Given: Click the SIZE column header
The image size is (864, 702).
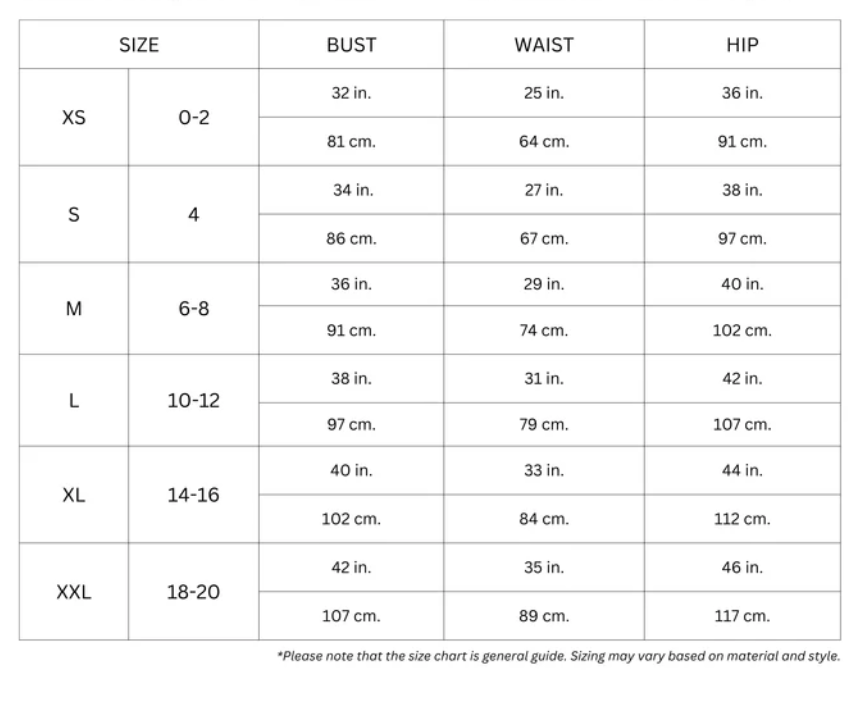Looking at the screenshot, I should [139, 45].
